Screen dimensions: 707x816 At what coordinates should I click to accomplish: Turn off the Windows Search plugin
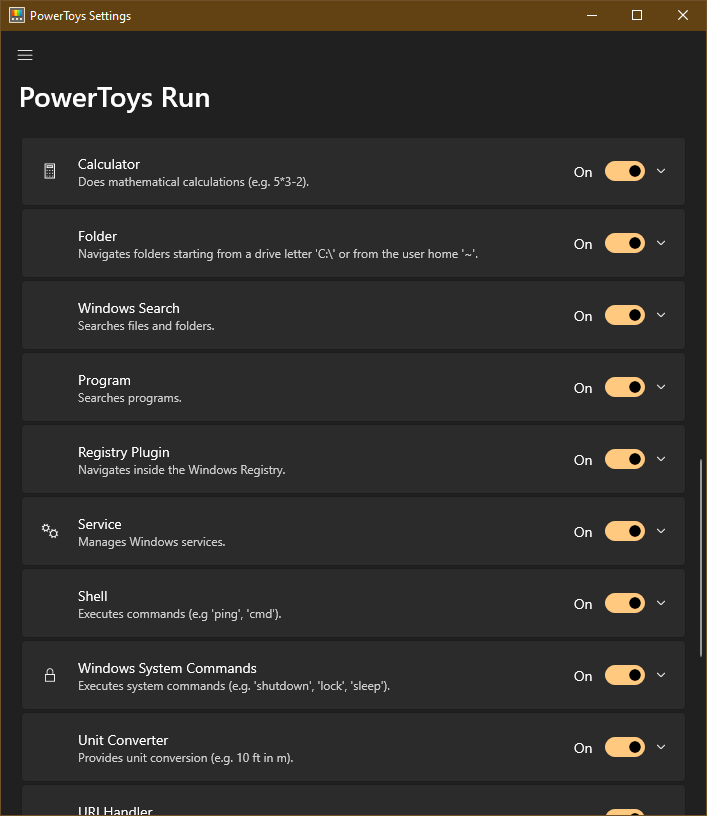click(624, 315)
